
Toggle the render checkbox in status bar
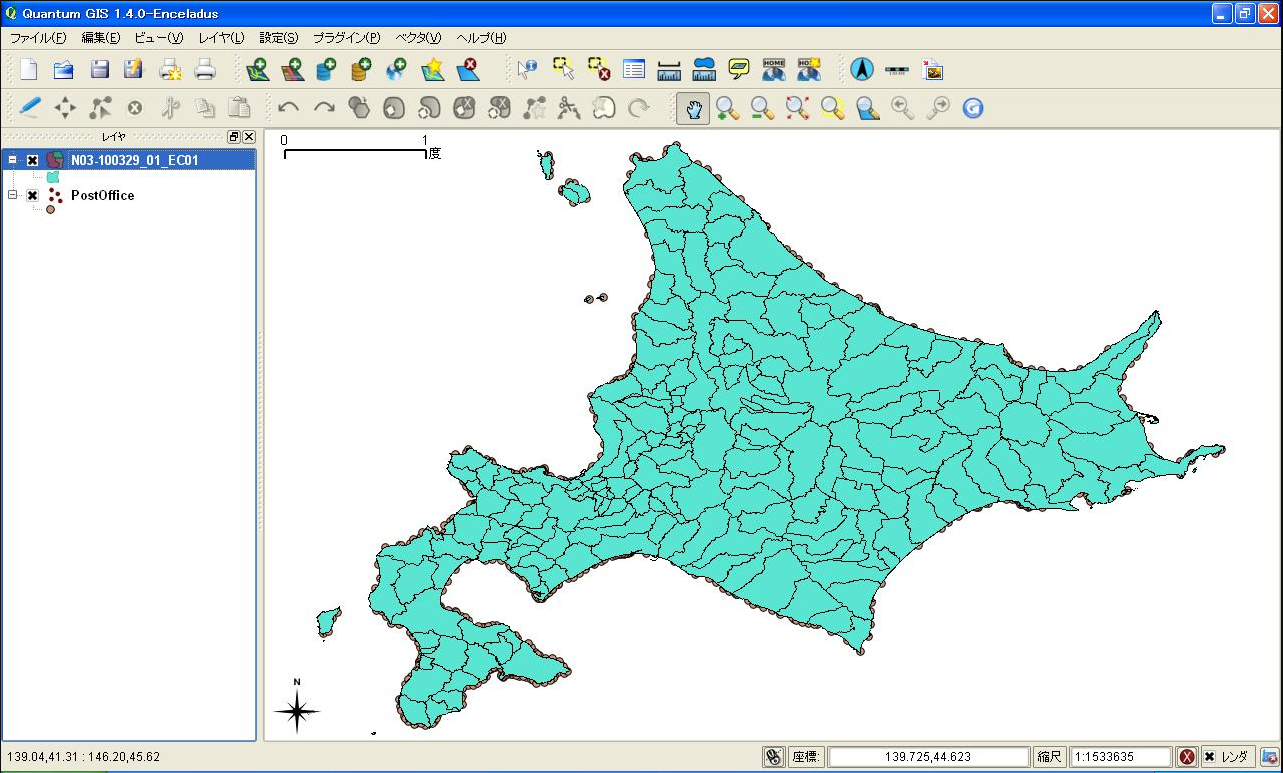(1209, 757)
